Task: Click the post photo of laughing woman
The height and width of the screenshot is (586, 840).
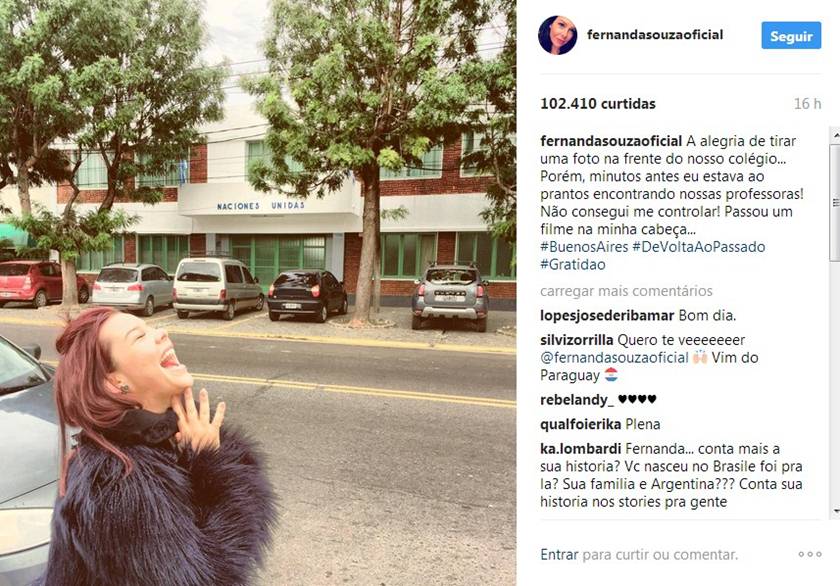Action: coord(258,293)
